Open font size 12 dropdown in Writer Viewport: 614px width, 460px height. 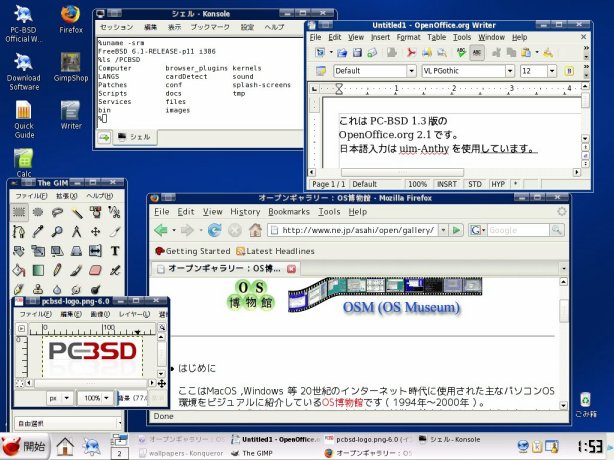(x=552, y=71)
